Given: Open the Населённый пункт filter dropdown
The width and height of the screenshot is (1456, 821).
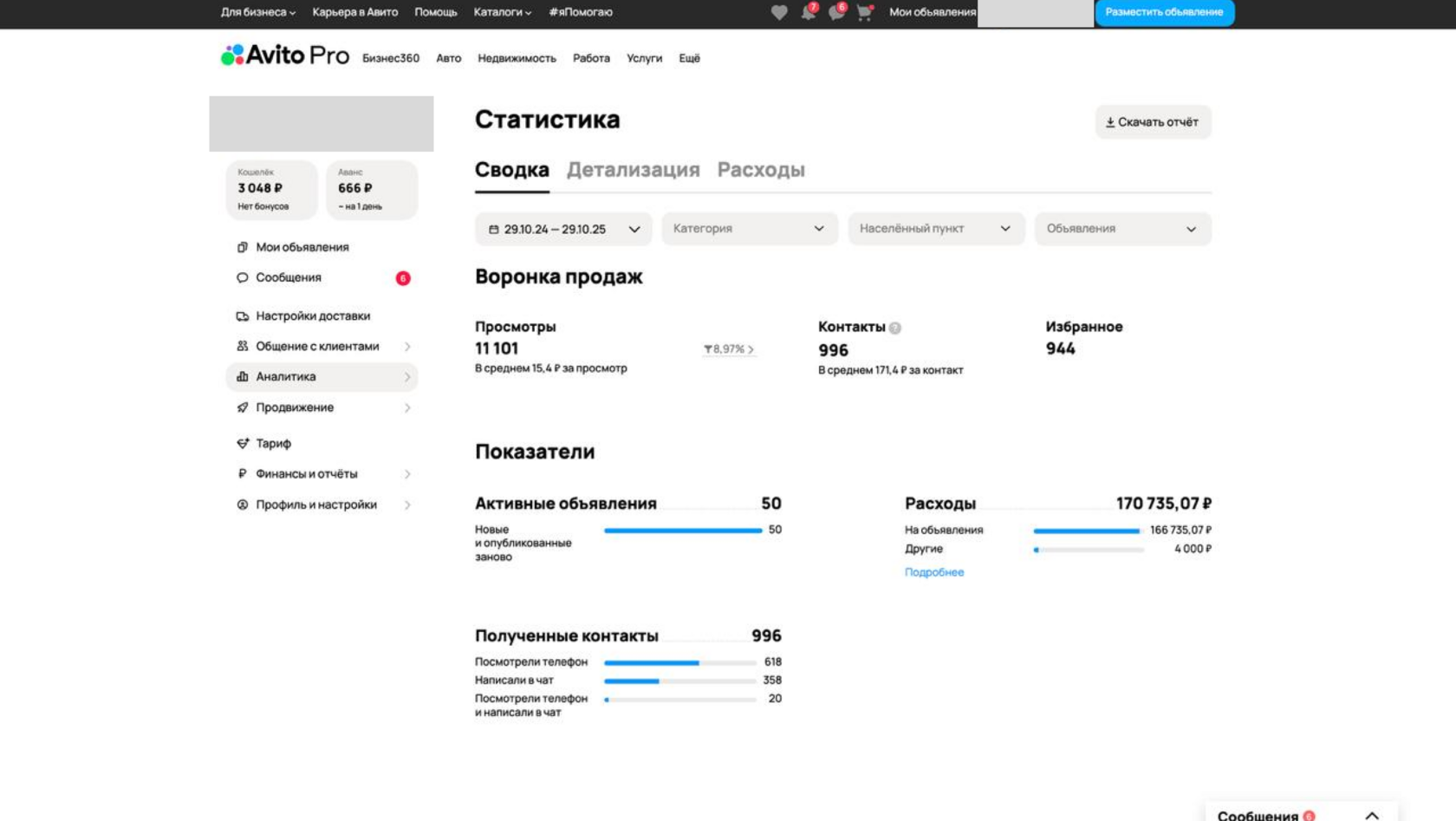Looking at the screenshot, I should [x=936, y=229].
